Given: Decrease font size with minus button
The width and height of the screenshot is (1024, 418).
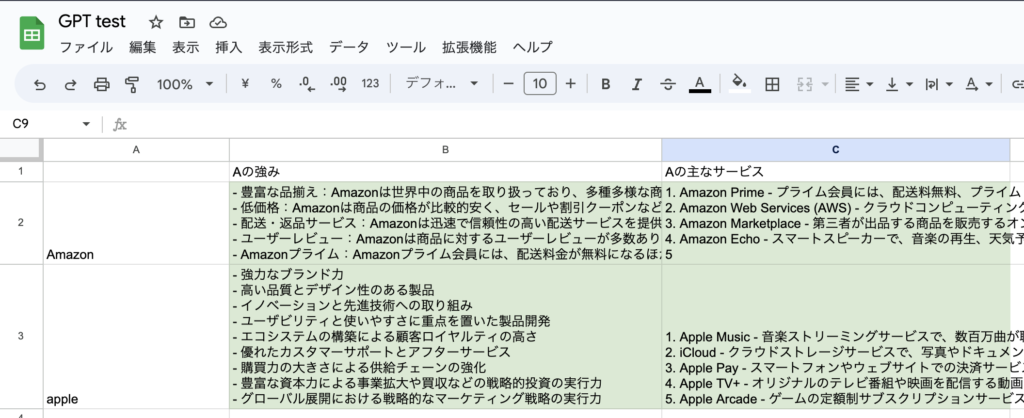Looking at the screenshot, I should pos(509,84).
